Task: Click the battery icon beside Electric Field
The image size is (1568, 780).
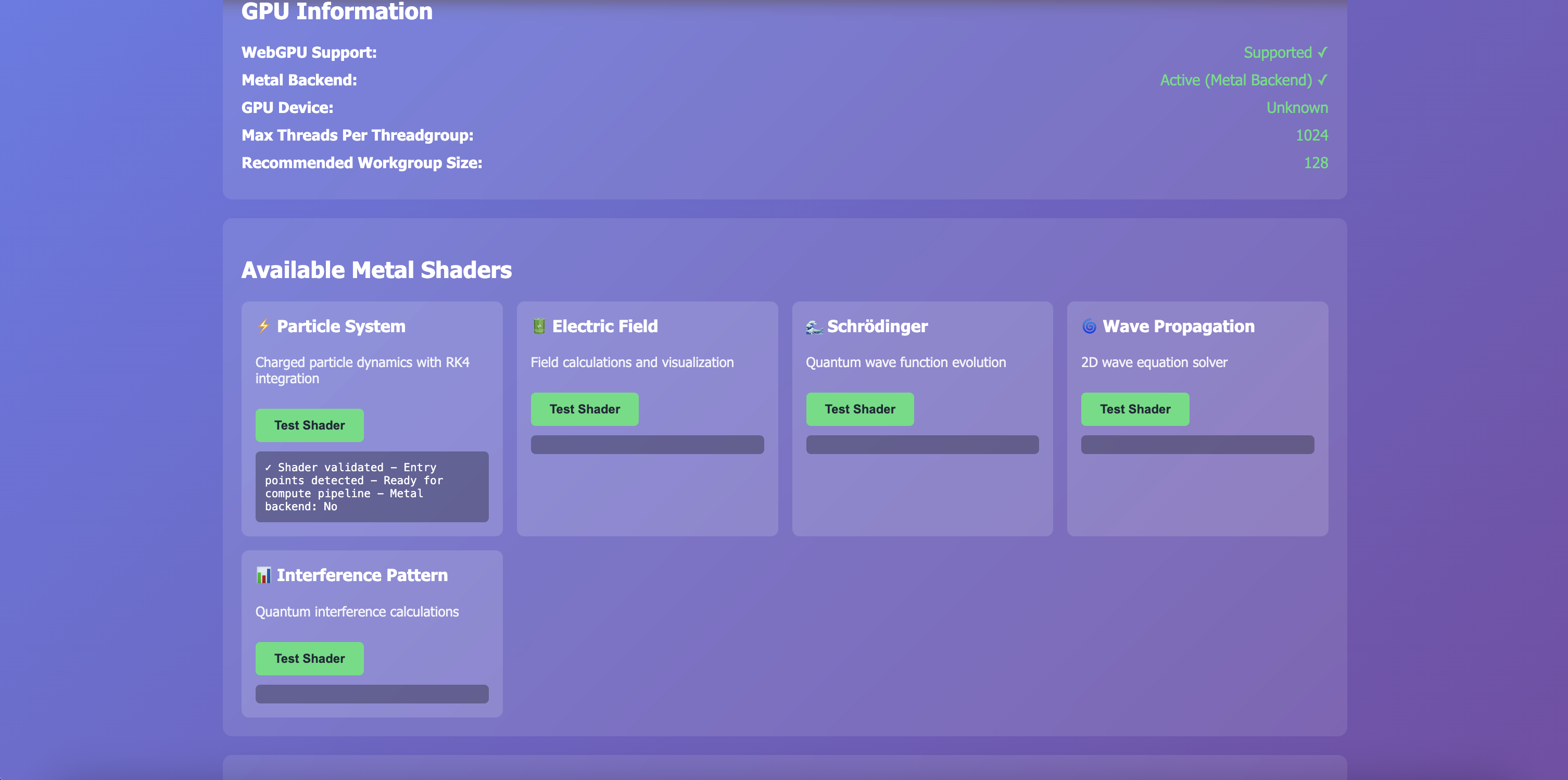Action: pyautogui.click(x=539, y=326)
